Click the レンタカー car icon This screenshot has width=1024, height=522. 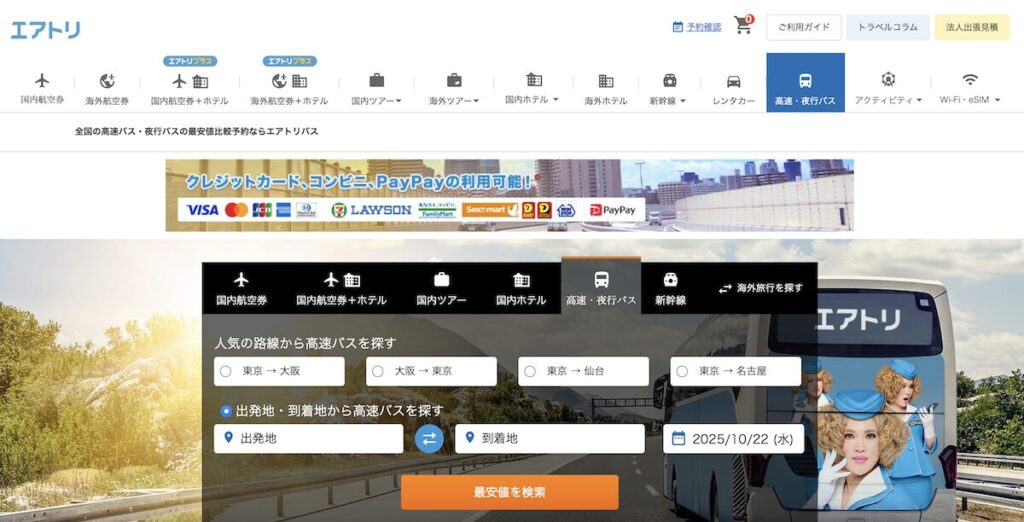[x=733, y=81]
